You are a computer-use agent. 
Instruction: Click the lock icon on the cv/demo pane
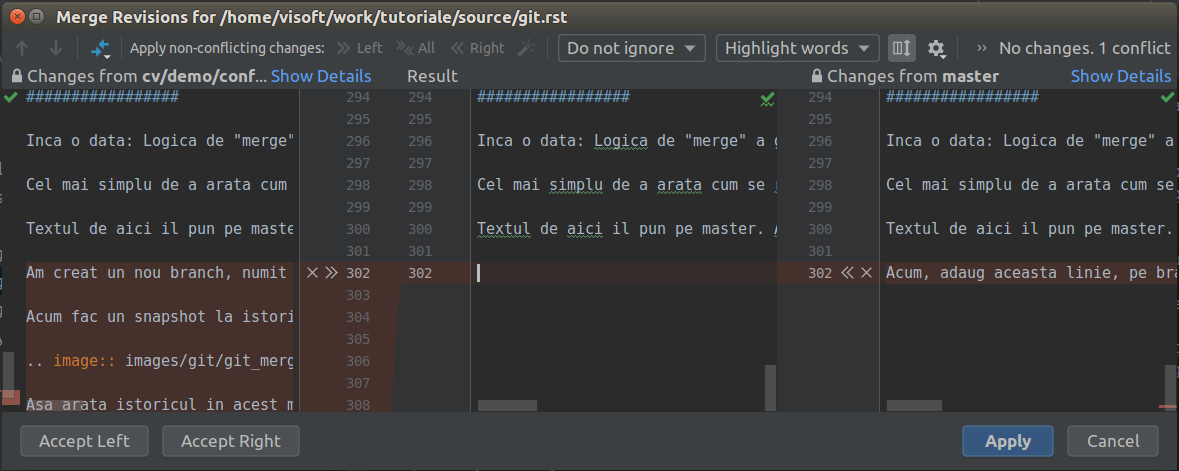(16, 76)
